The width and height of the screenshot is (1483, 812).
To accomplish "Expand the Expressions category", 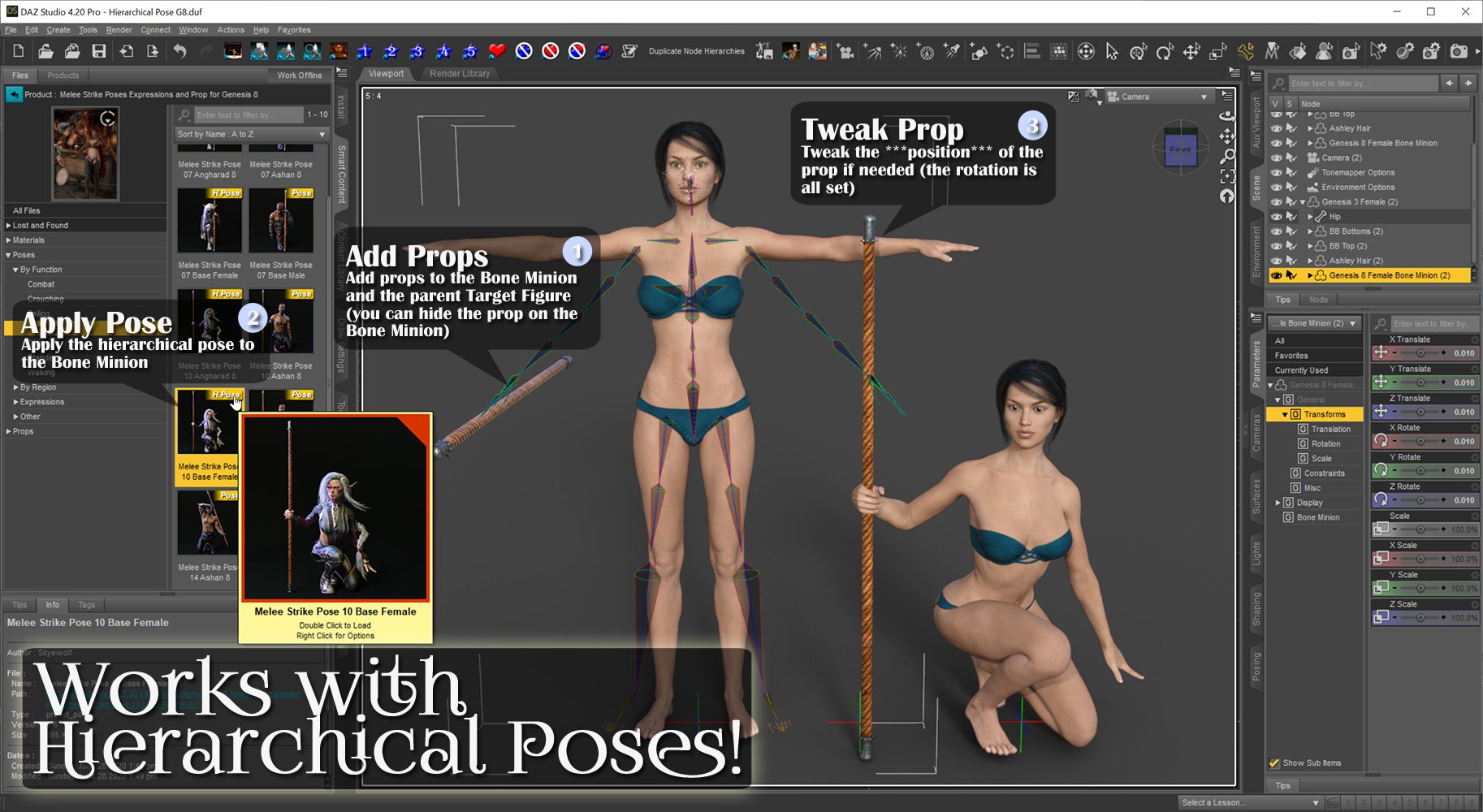I will 15,402.
